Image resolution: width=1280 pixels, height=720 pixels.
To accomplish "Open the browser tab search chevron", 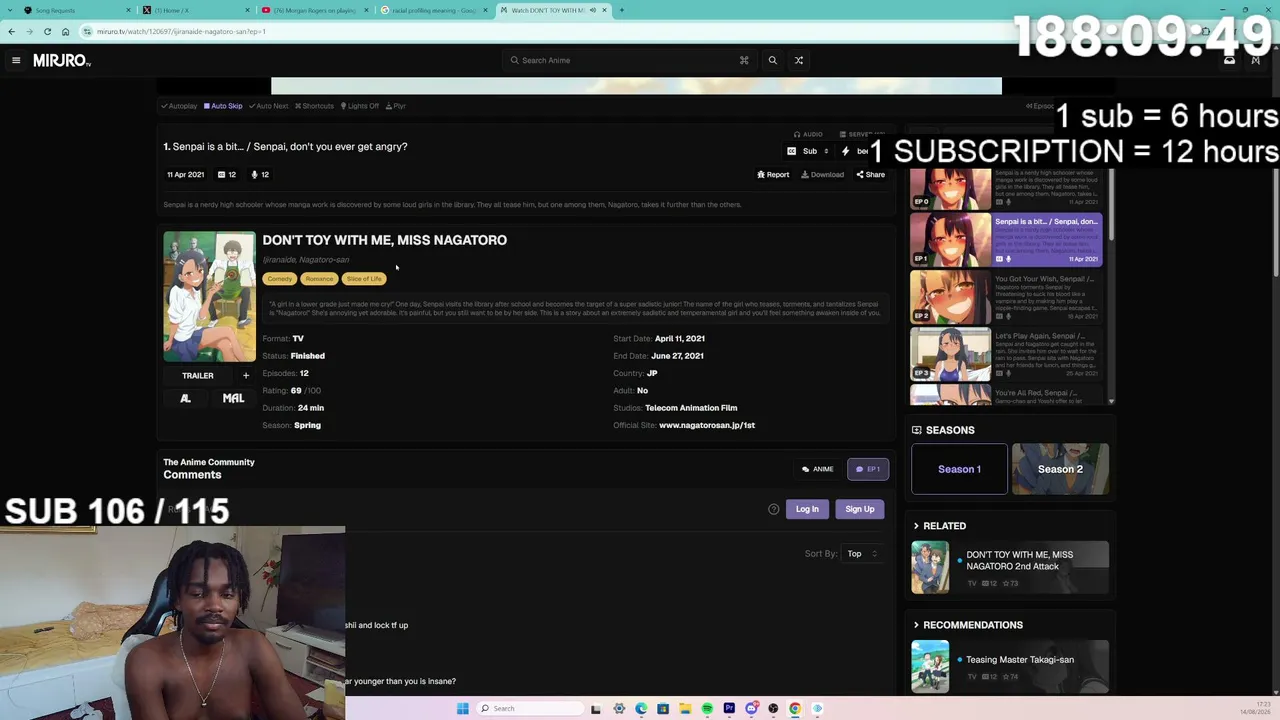I will click(9, 10).
